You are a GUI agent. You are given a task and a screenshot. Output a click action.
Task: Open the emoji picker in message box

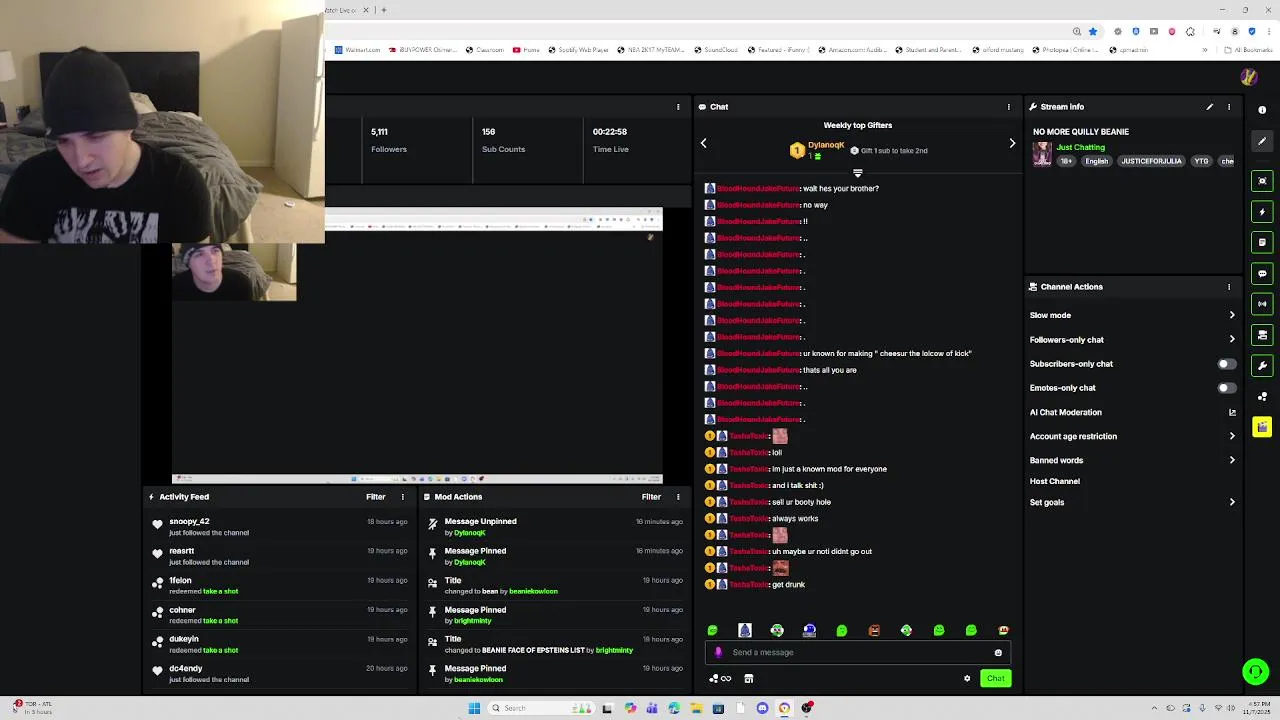pos(997,653)
